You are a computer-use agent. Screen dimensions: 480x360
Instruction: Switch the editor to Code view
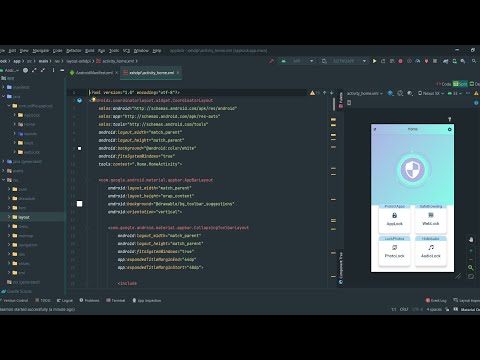444,84
